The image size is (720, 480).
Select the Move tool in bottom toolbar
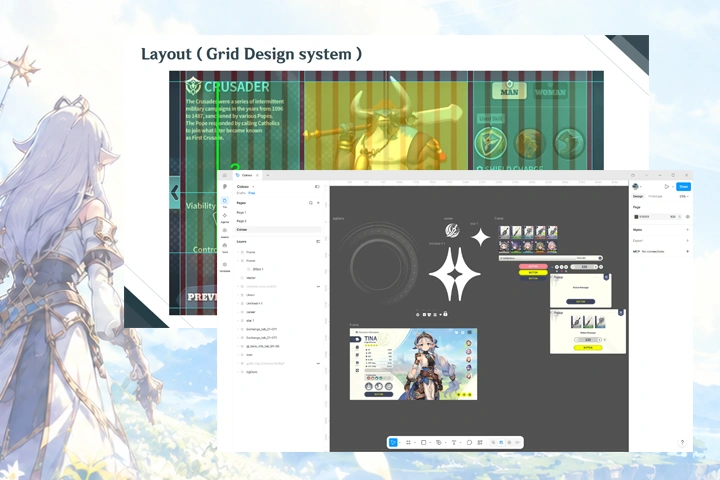(x=393, y=442)
